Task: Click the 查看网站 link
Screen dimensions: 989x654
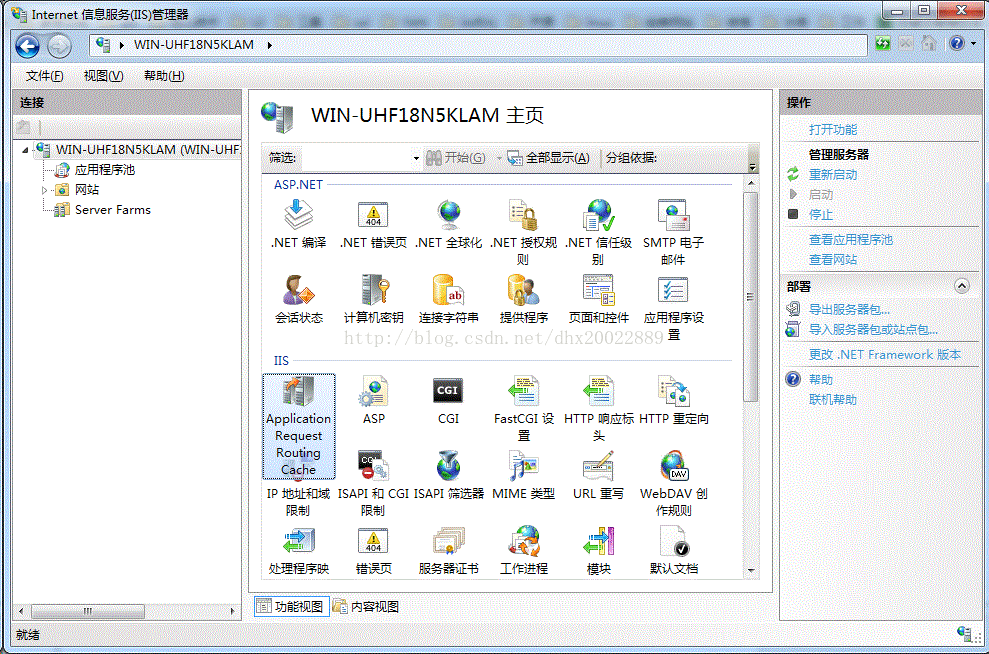Action: [x=833, y=260]
